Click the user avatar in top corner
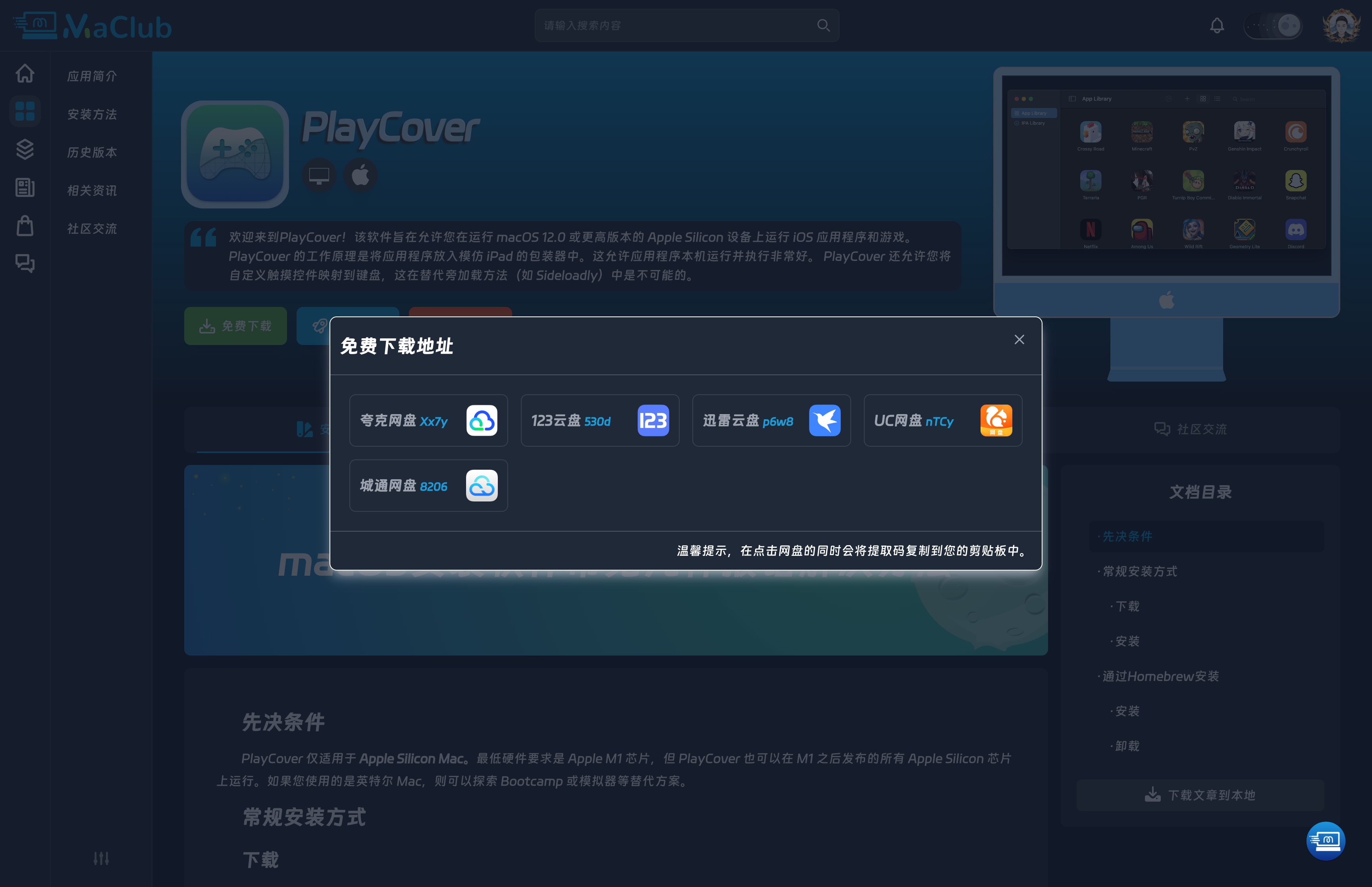Screen dimensions: 1372x887 1341,26
